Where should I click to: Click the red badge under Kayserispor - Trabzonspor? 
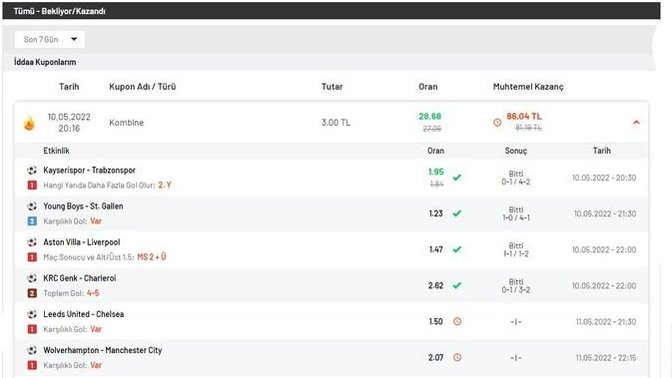[x=32, y=185]
